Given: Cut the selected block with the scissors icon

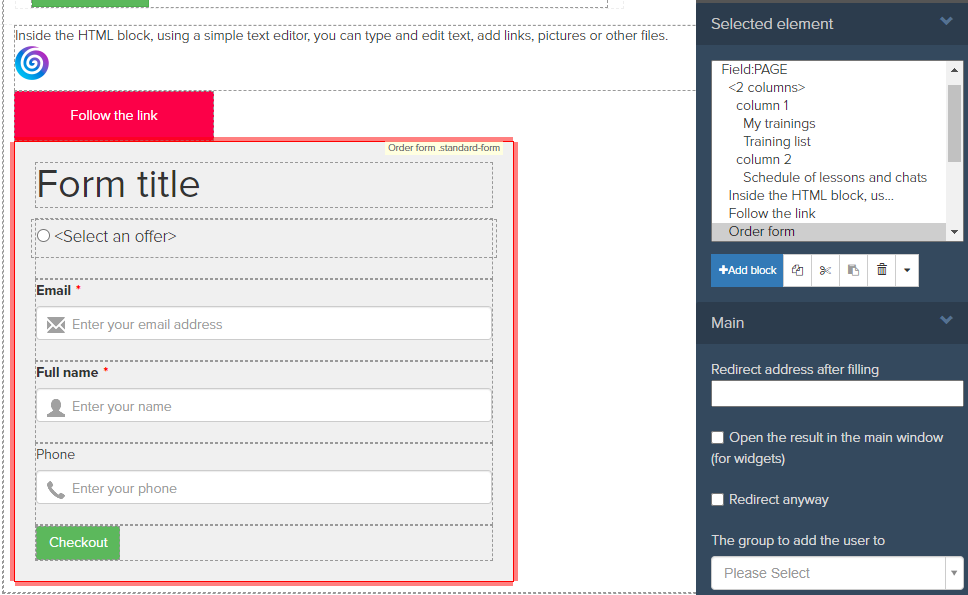Looking at the screenshot, I should [x=825, y=270].
